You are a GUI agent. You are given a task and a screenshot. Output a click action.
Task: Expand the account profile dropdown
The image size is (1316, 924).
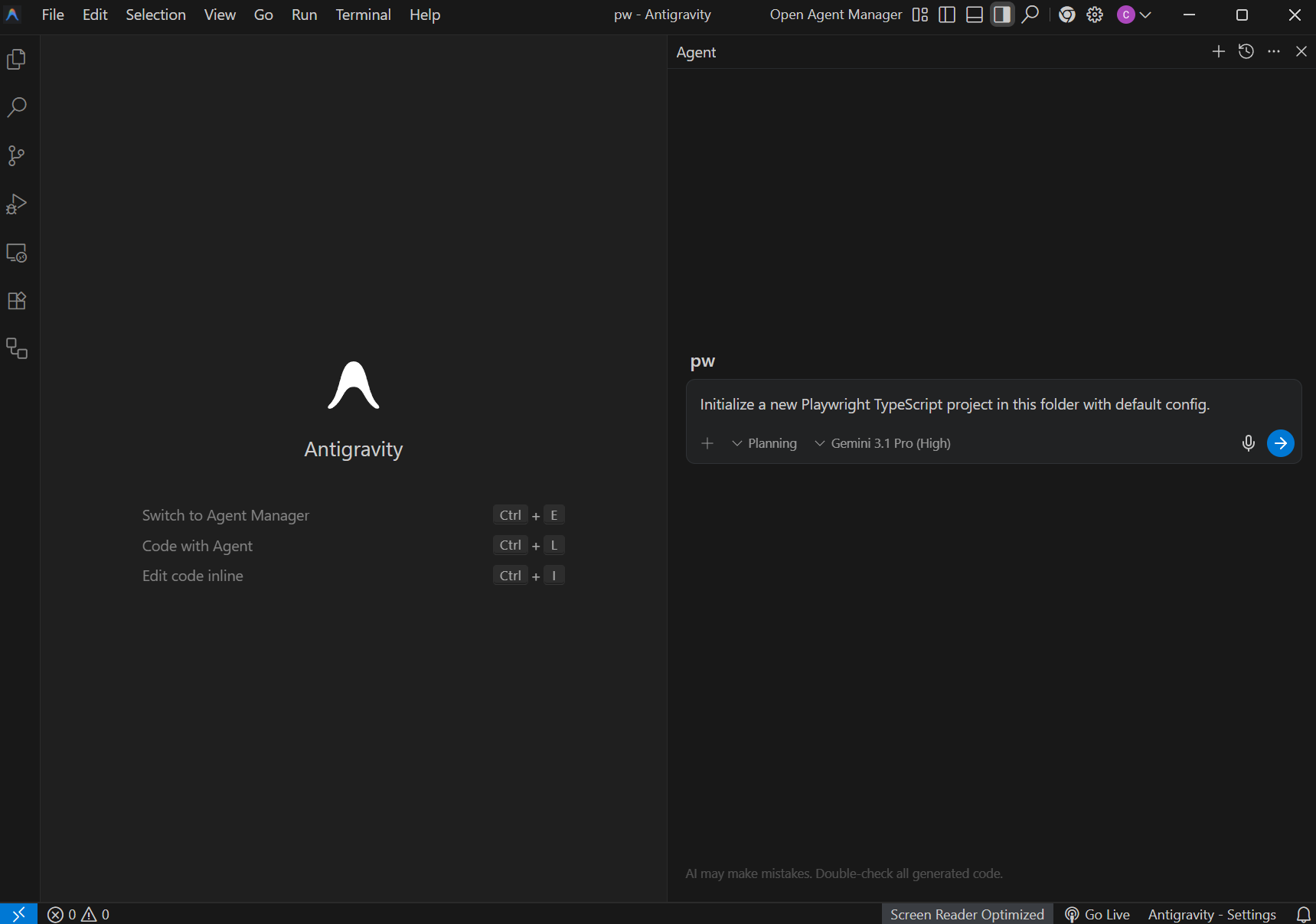pos(1135,15)
